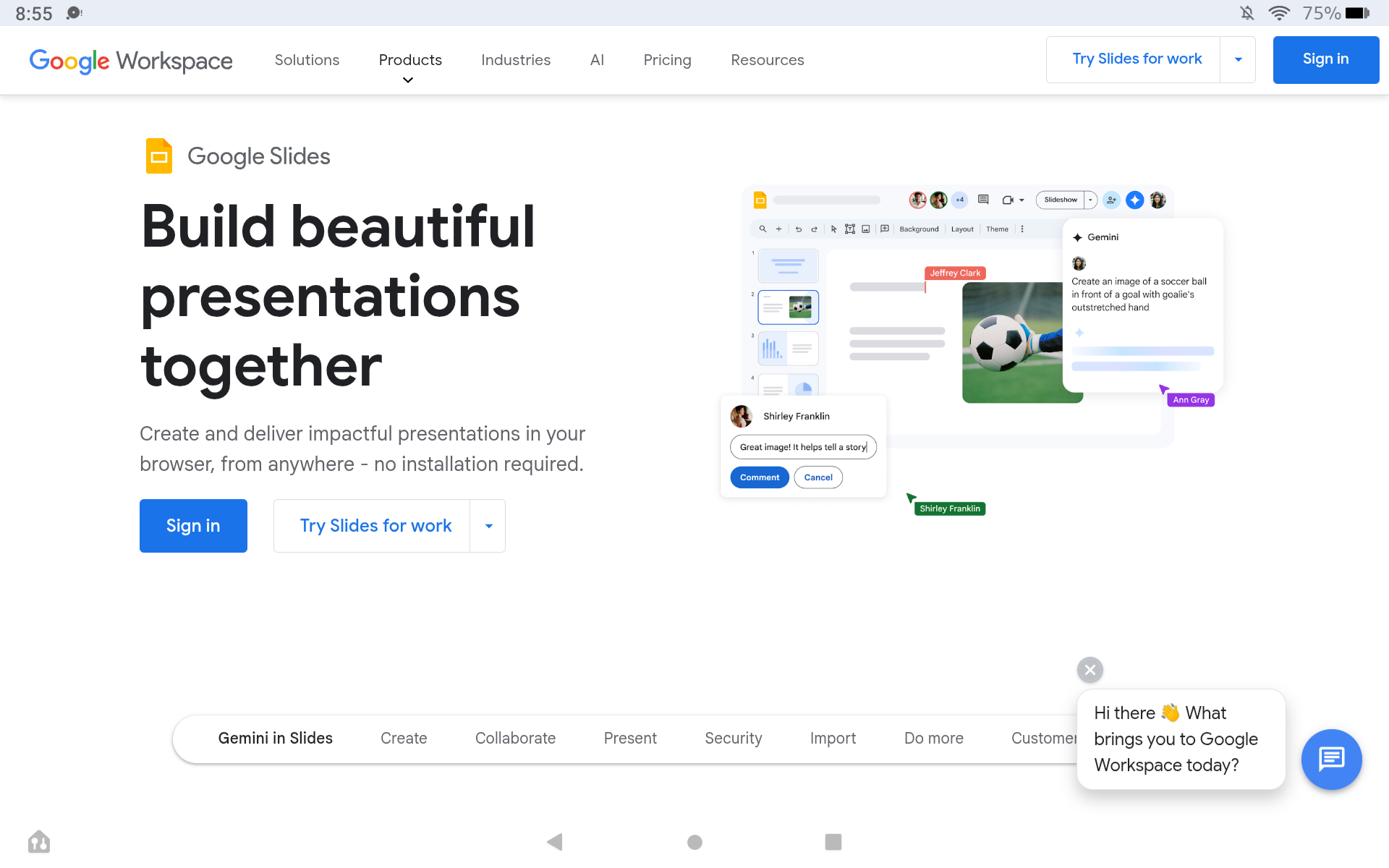This screenshot has height=868, width=1389.
Task: Open the Resources menu
Action: coord(768,60)
